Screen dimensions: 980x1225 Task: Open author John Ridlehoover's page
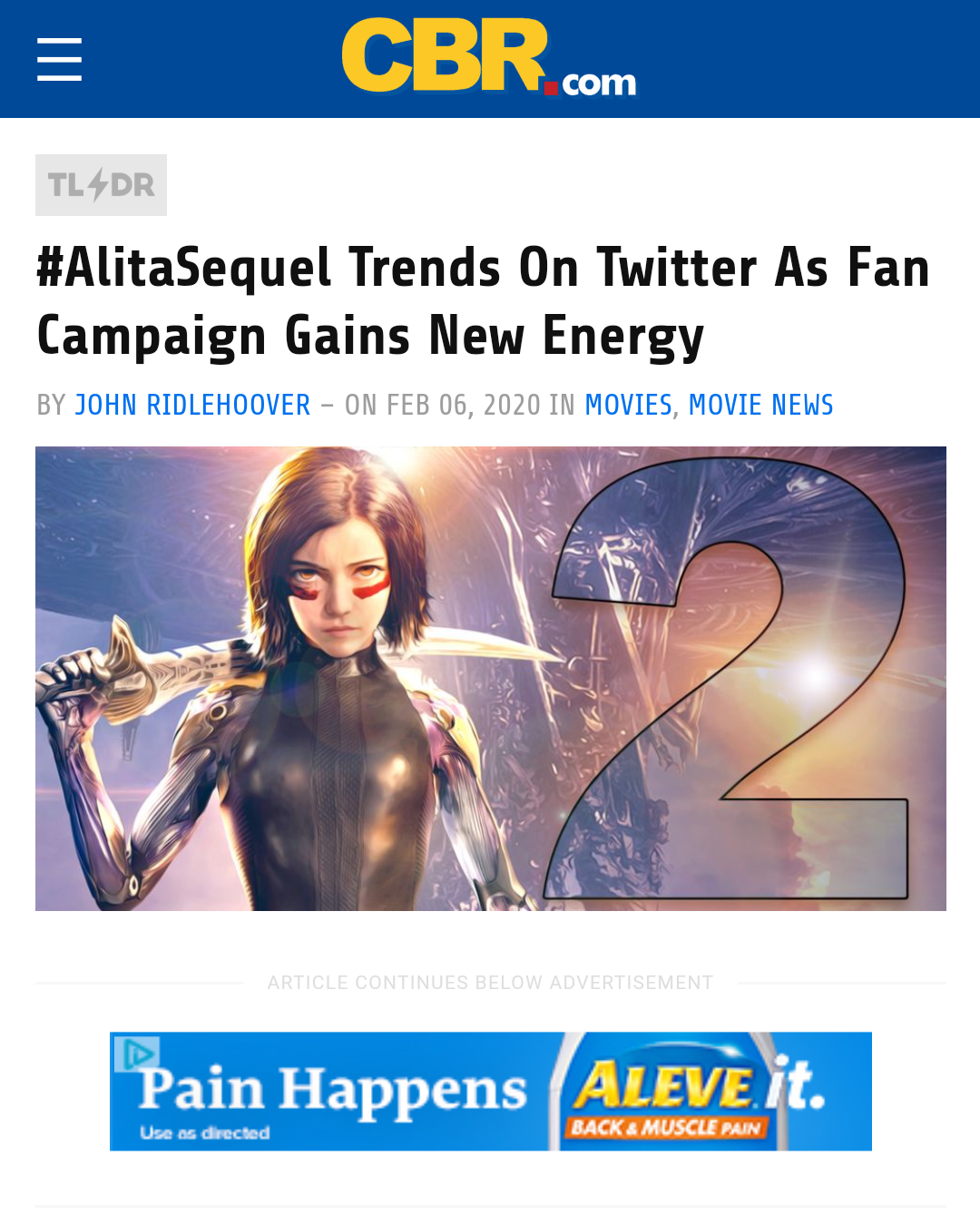click(x=192, y=405)
